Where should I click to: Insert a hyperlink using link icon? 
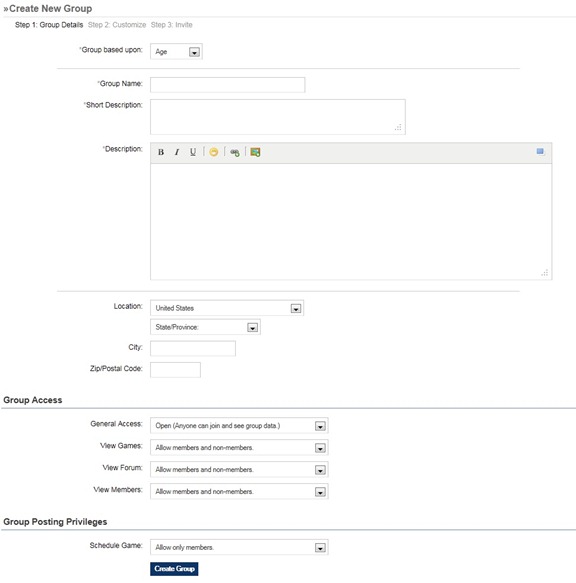point(235,152)
